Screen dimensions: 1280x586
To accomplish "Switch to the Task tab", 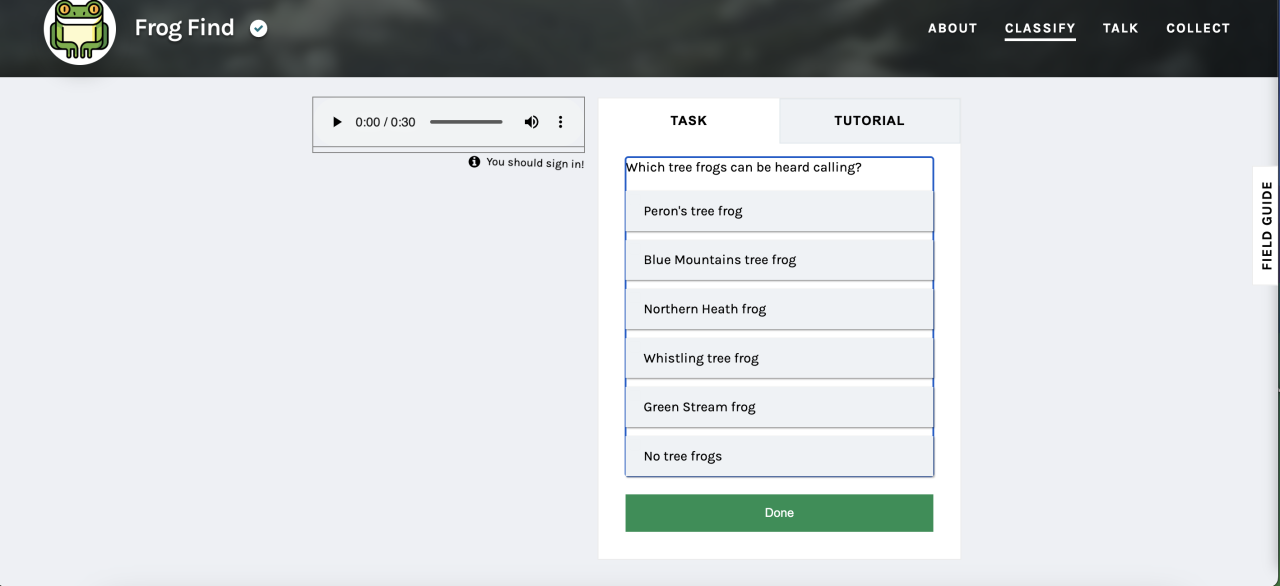I will pyautogui.click(x=688, y=121).
